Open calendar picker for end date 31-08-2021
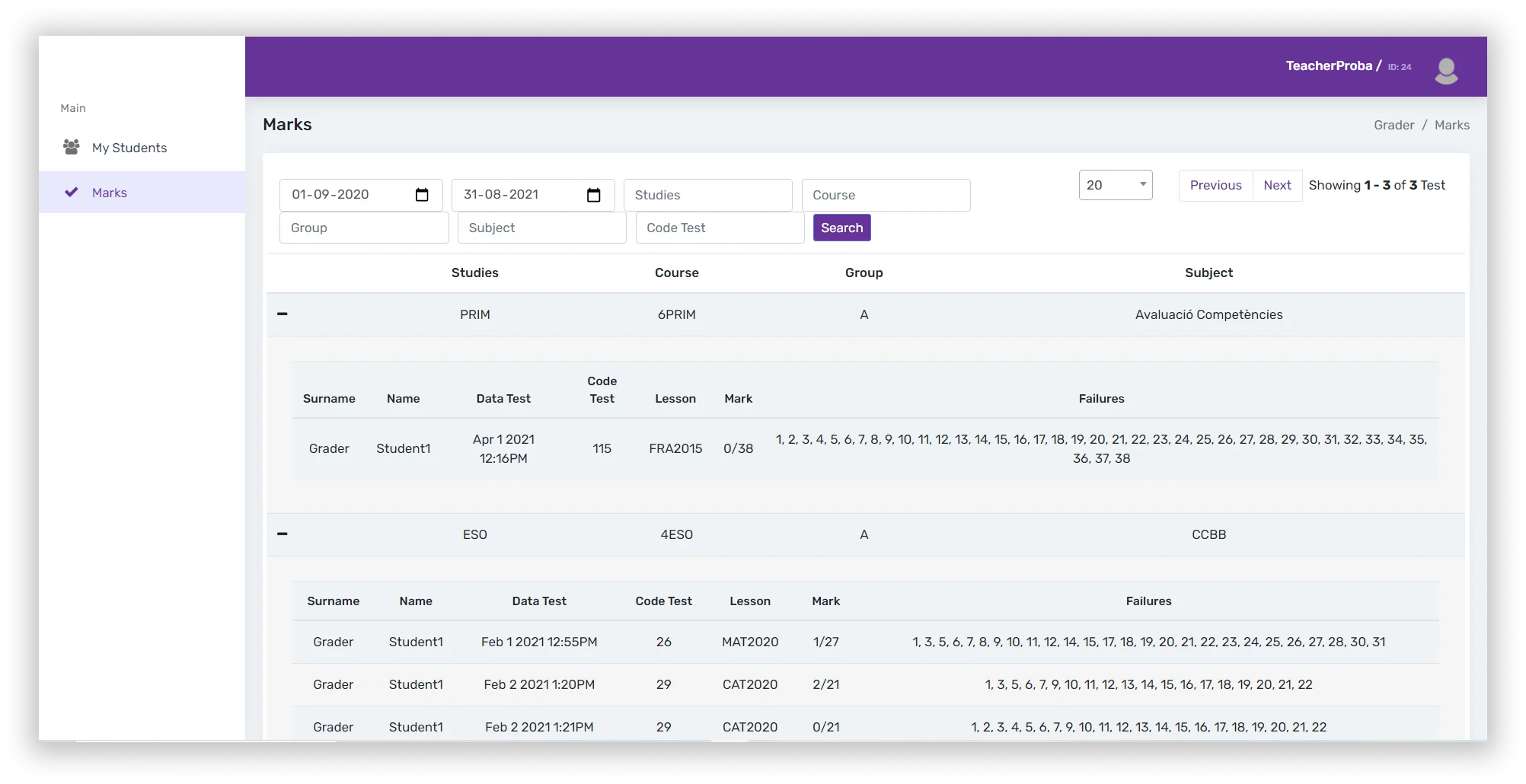The image size is (1526, 784). point(594,195)
